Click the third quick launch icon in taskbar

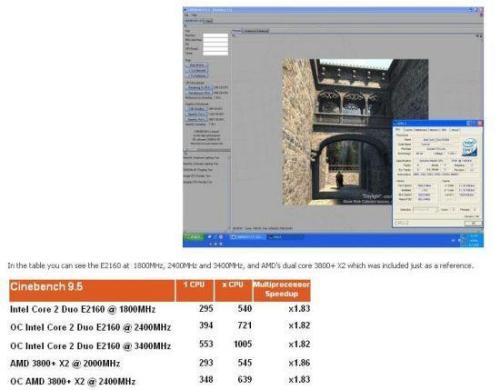coord(221,237)
